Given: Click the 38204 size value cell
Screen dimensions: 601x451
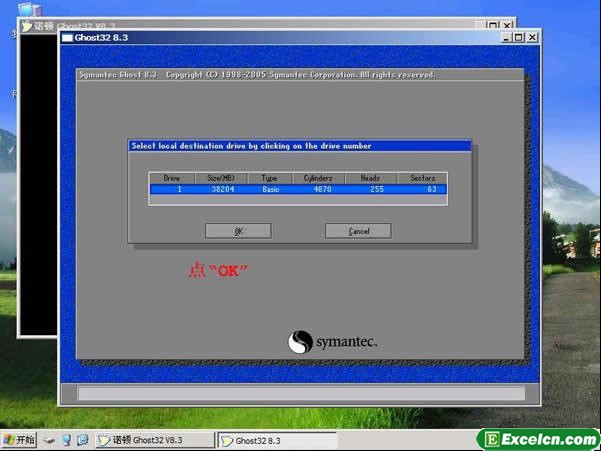Looking at the screenshot, I should pyautogui.click(x=223, y=189).
